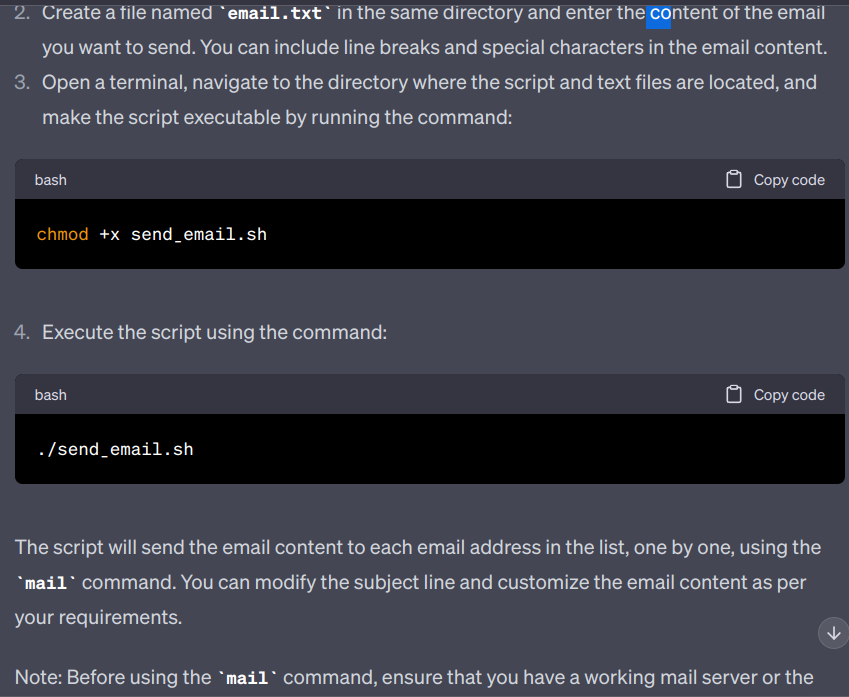Click send_email.sh filename in the chmod command
Viewport: 849px width, 697px height.
tap(199, 234)
